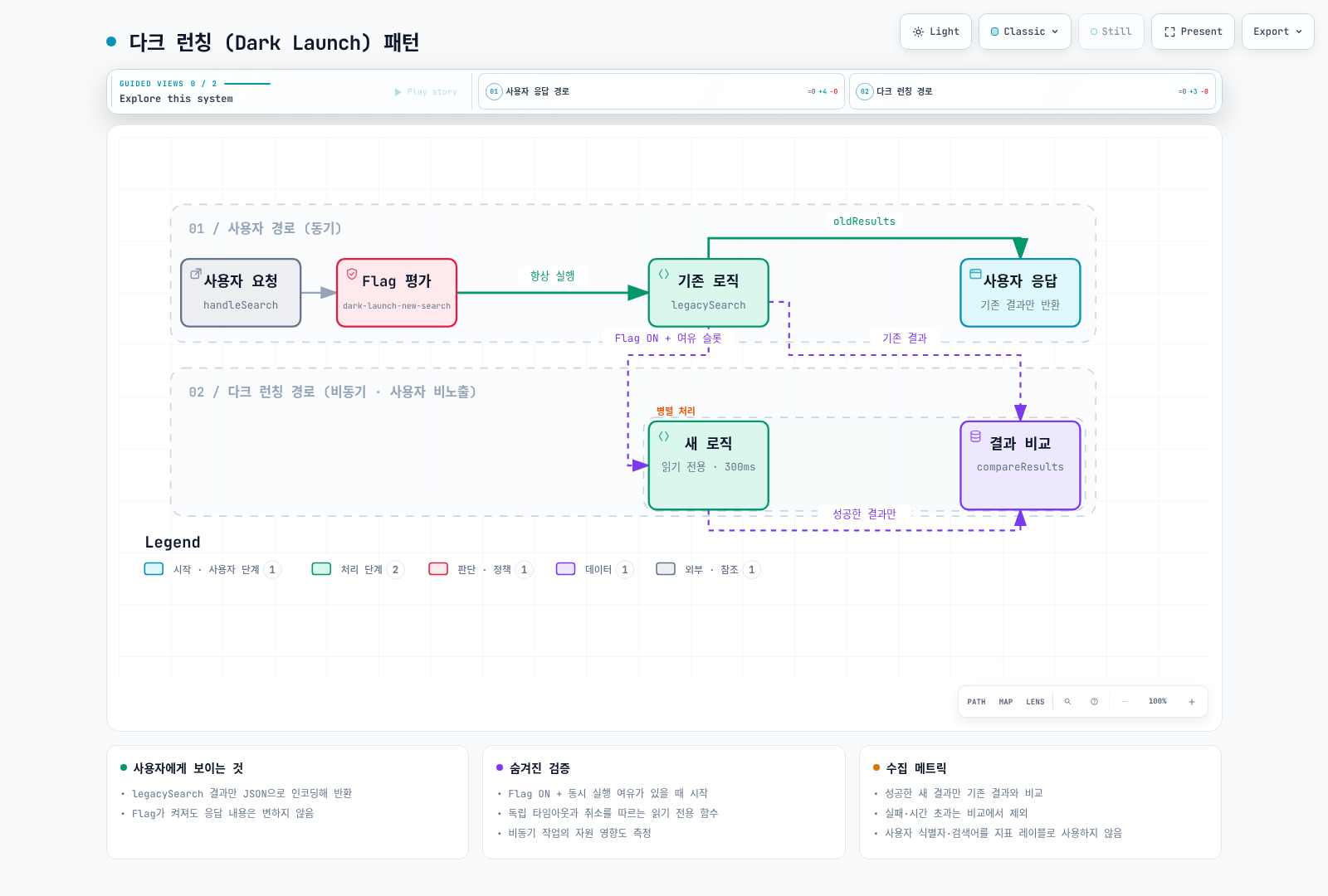Image resolution: width=1328 pixels, height=896 pixels.
Task: Click the 병렬 처리 group label
Action: (x=676, y=411)
